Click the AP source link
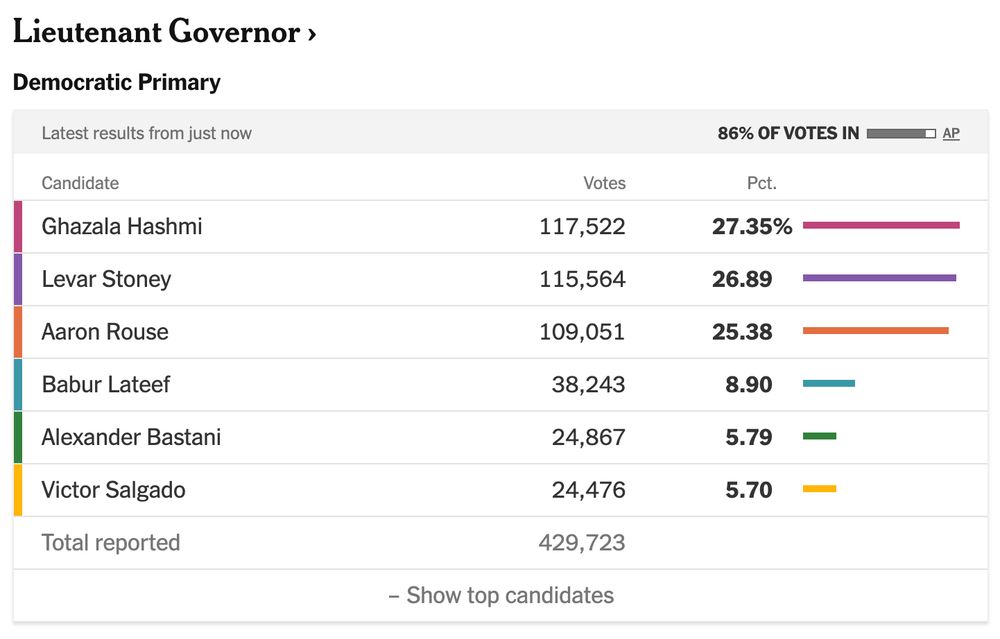This screenshot has height=639, width=1000. tap(951, 133)
